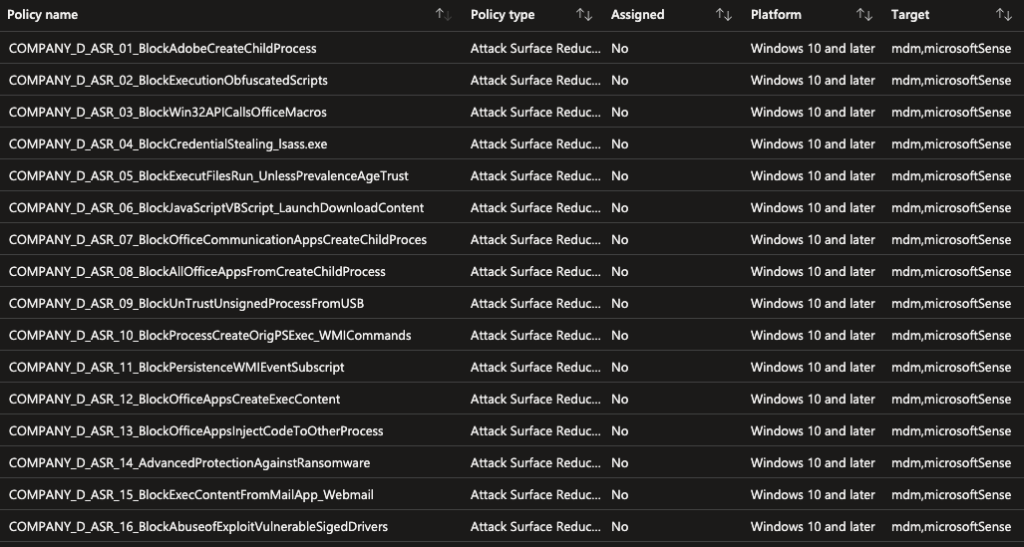Open the ASR_04 BlockCredentialStealing lsass.exe policy
Image resolution: width=1024 pixels, height=547 pixels.
click(x=167, y=144)
